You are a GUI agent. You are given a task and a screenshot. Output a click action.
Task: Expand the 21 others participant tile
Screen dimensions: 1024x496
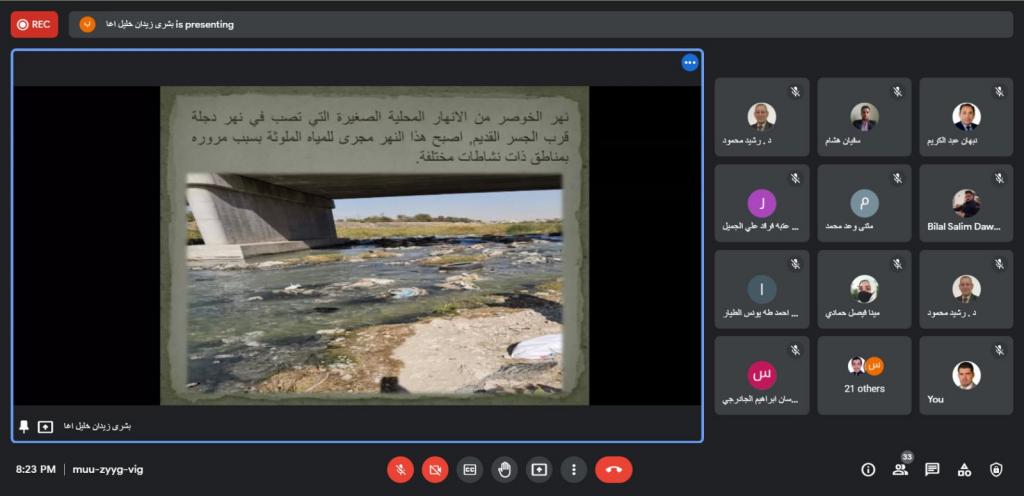pyautogui.click(x=864, y=375)
